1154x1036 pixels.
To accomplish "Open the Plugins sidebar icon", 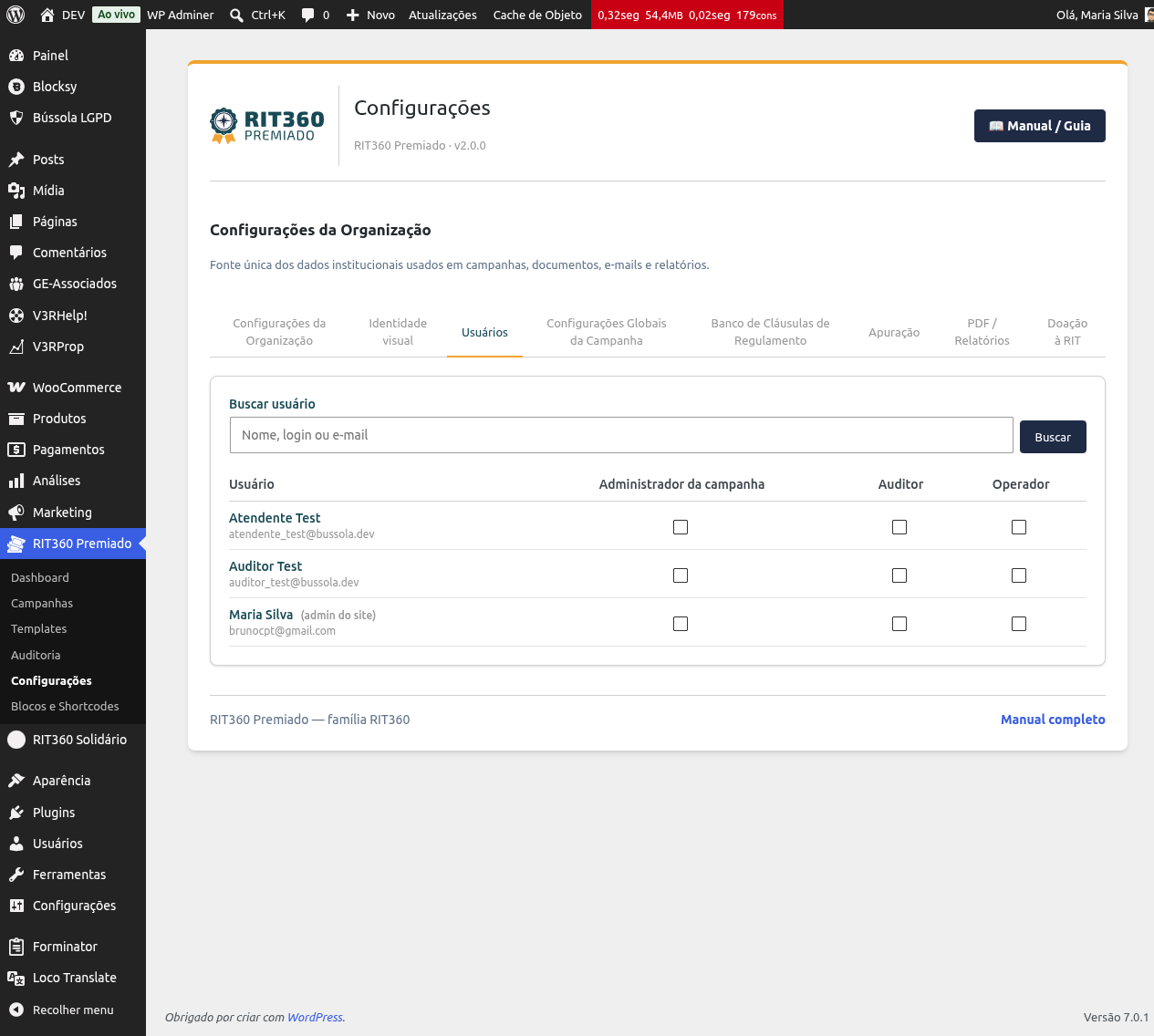I will [16, 813].
